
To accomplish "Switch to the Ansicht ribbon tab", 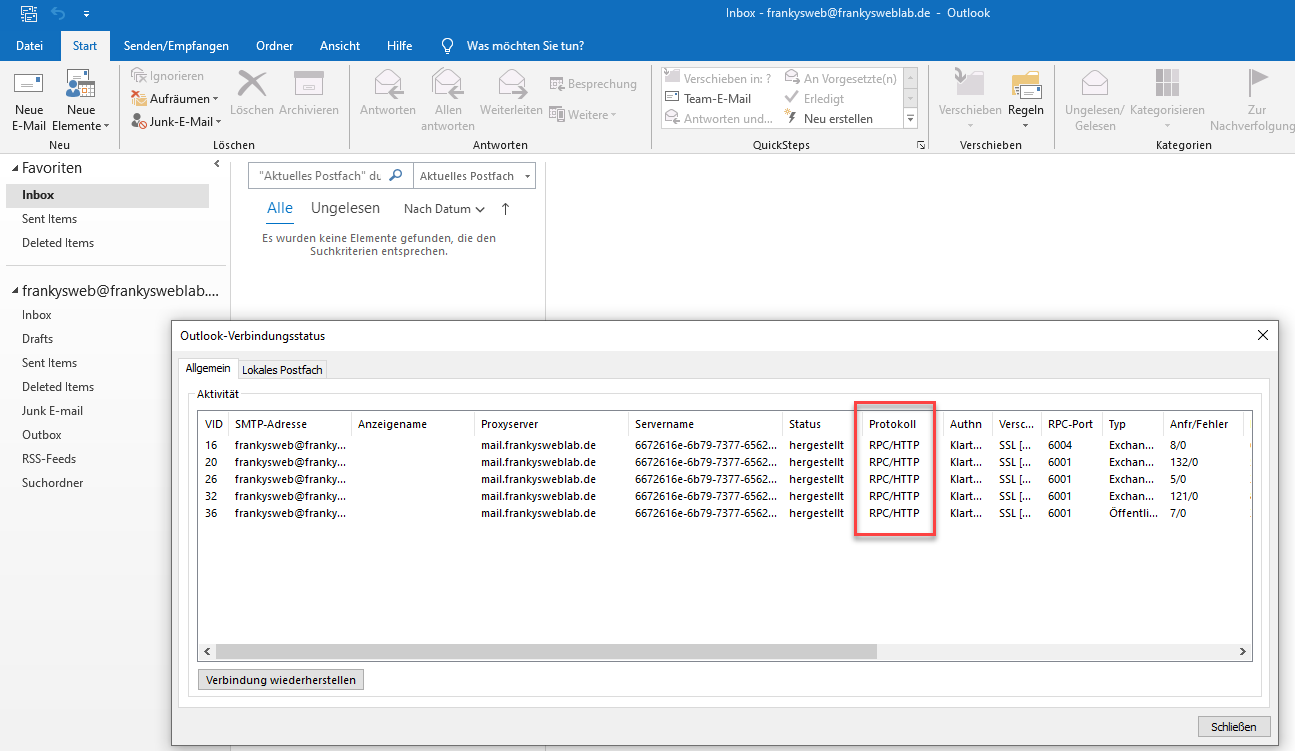I will (x=340, y=46).
